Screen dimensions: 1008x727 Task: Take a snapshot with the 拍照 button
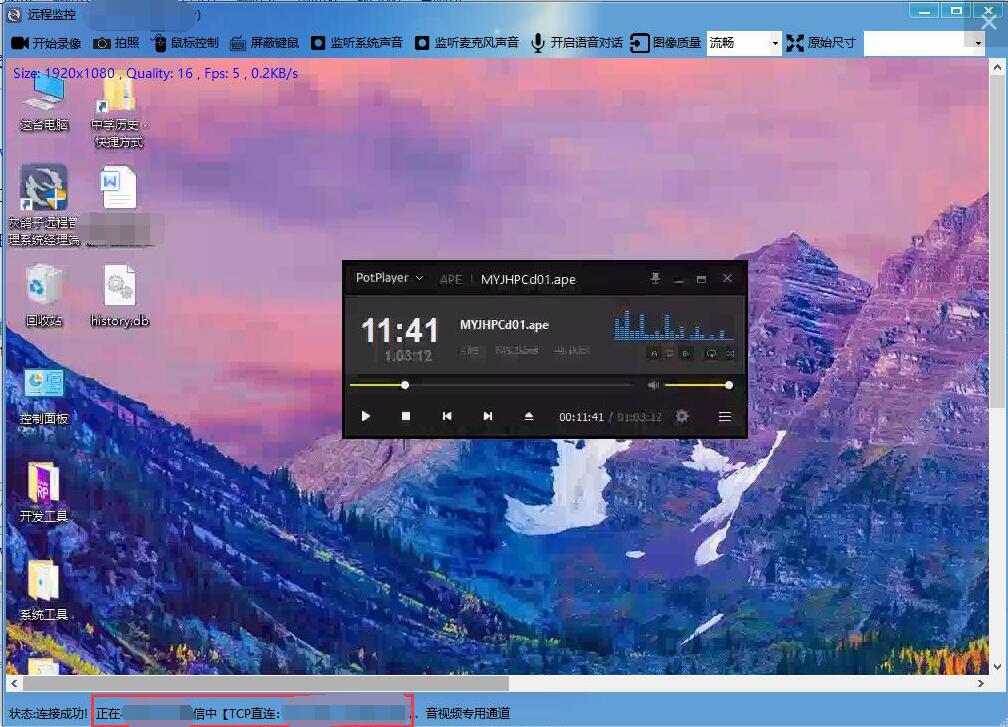pyautogui.click(x=102, y=43)
